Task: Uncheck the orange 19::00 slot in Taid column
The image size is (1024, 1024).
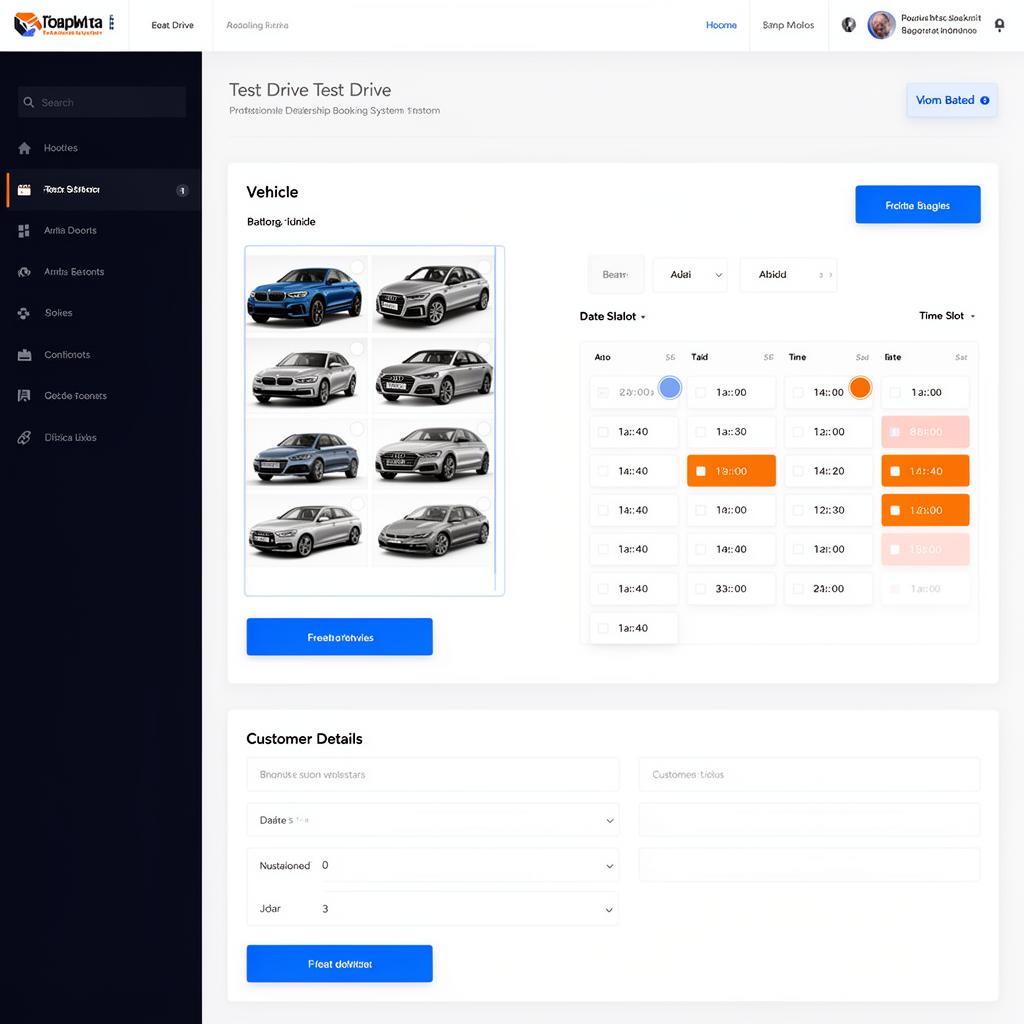Action: [x=700, y=472]
